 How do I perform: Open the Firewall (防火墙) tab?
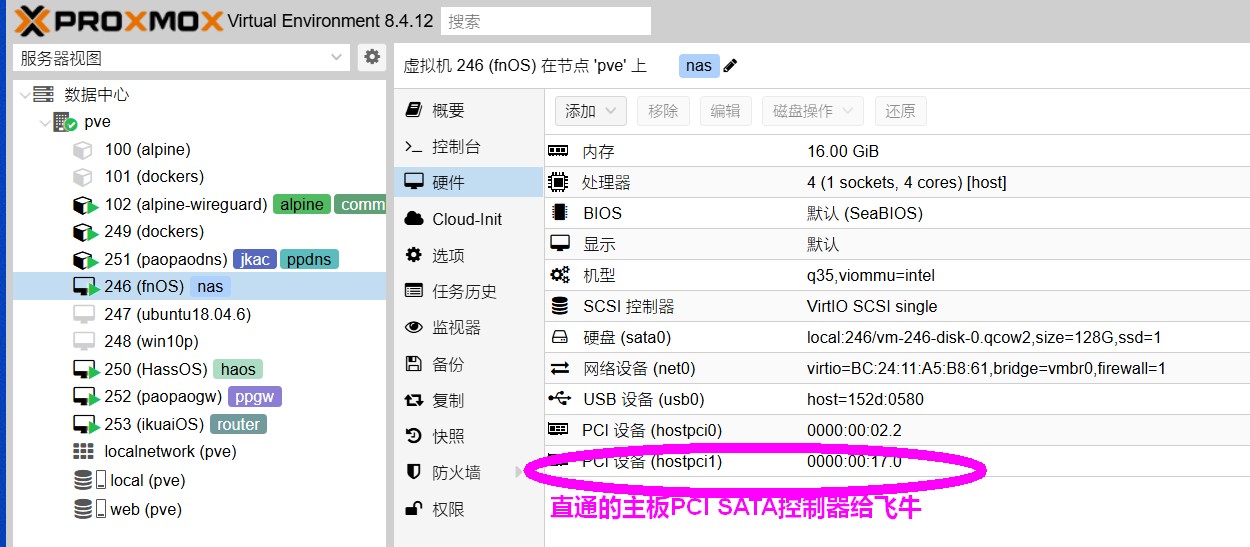pos(468,472)
